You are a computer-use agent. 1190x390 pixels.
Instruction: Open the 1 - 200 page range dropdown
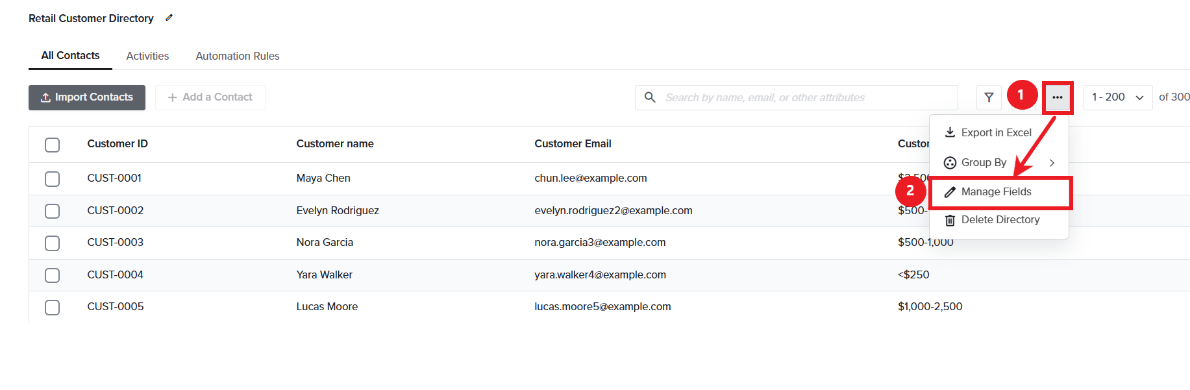pyautogui.click(x=1118, y=97)
